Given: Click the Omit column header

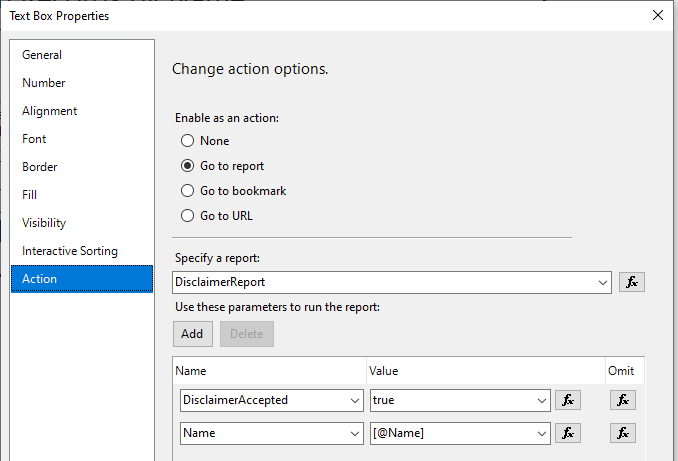Looking at the screenshot, I should [624, 371].
